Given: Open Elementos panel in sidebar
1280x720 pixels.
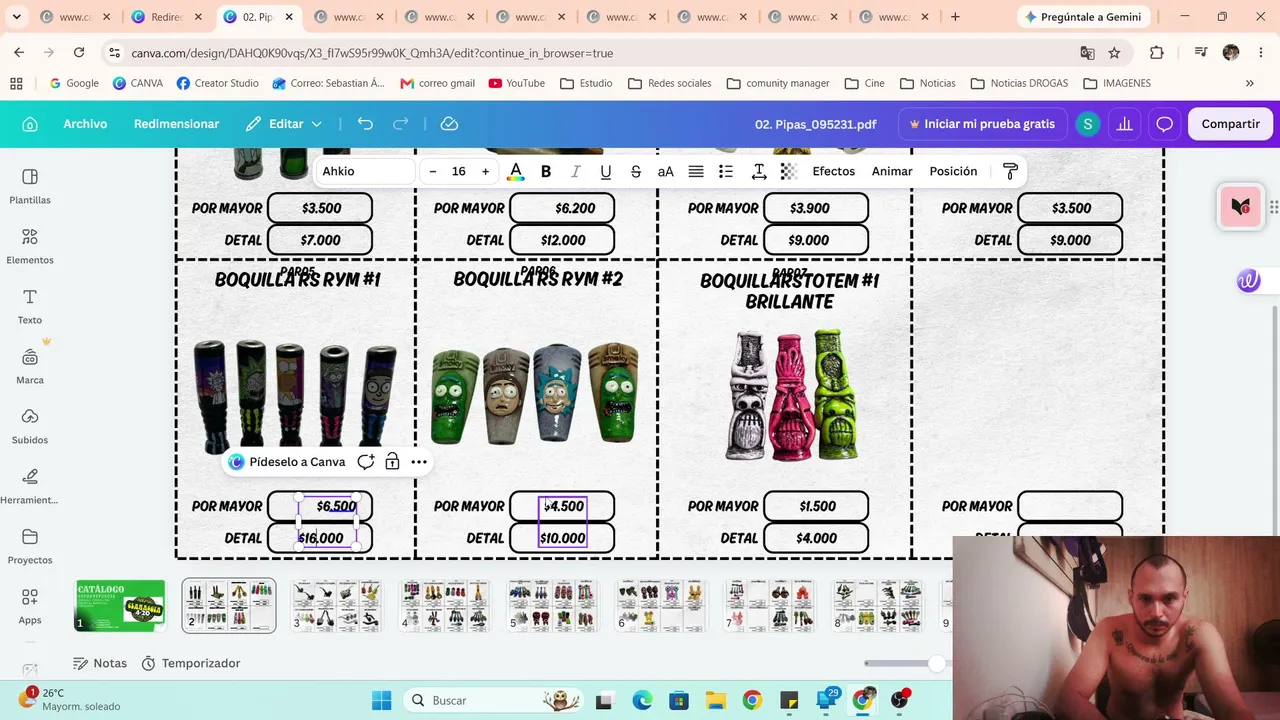Looking at the screenshot, I should (30, 246).
